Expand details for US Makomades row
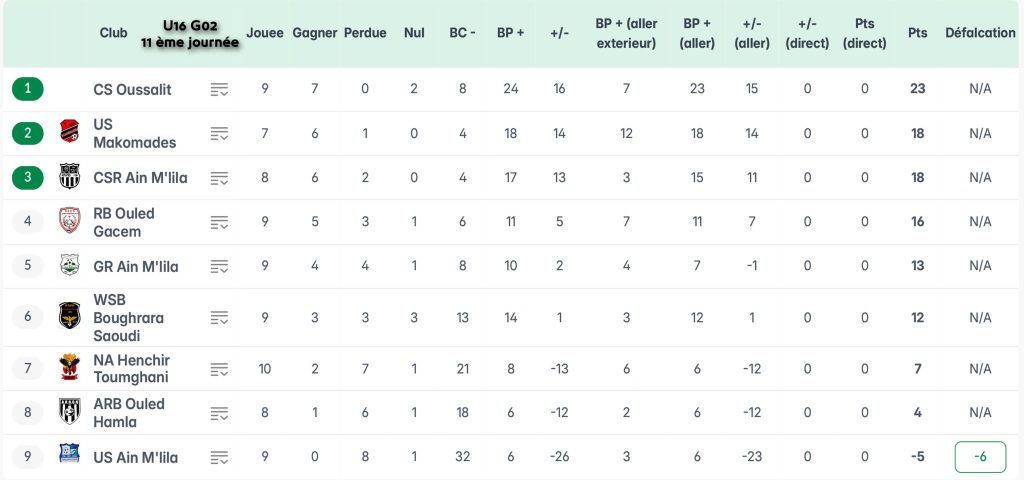Viewport: 1024px width, 480px height. (x=219, y=133)
